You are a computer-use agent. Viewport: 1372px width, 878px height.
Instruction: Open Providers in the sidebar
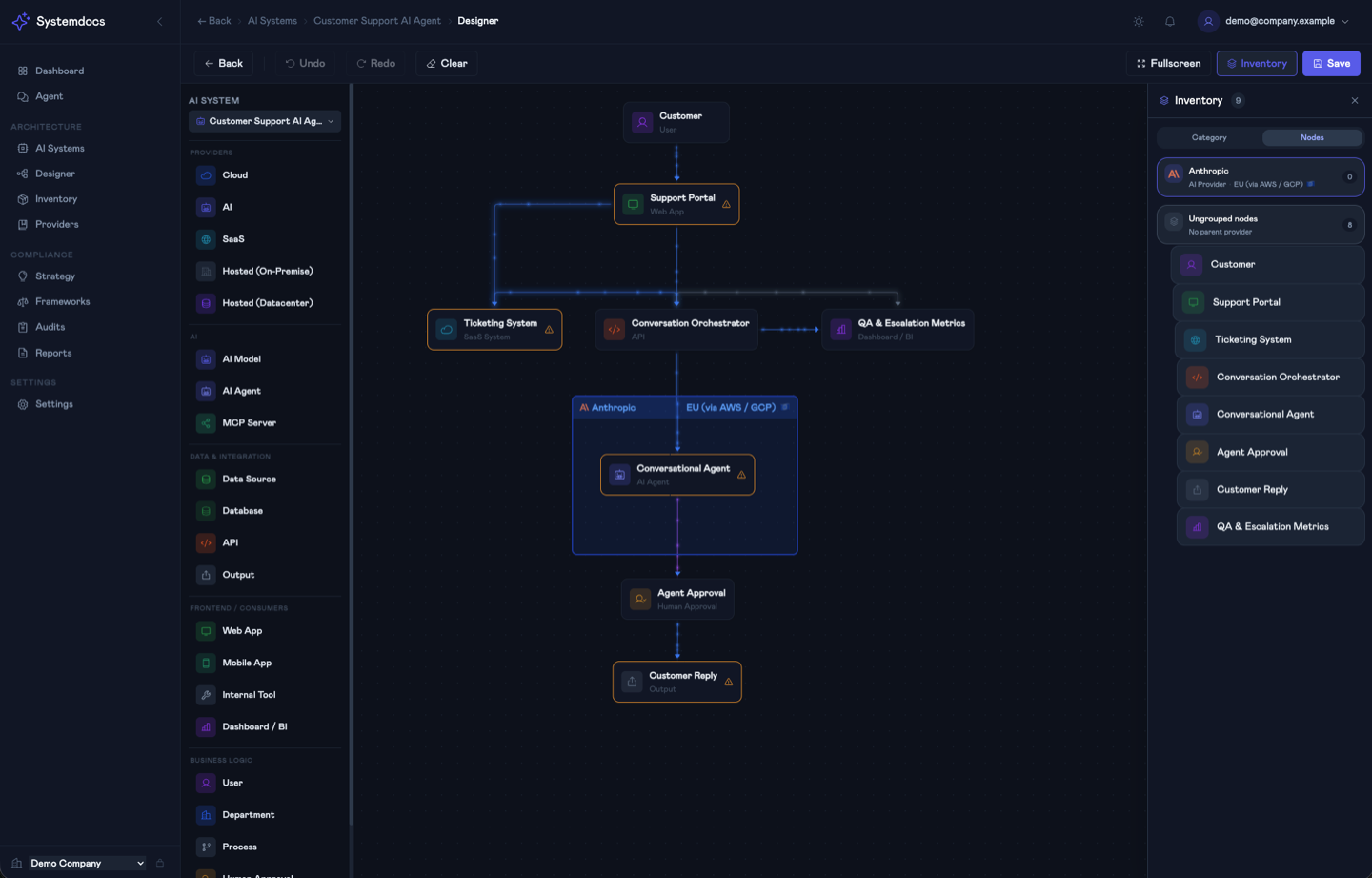coord(56,224)
